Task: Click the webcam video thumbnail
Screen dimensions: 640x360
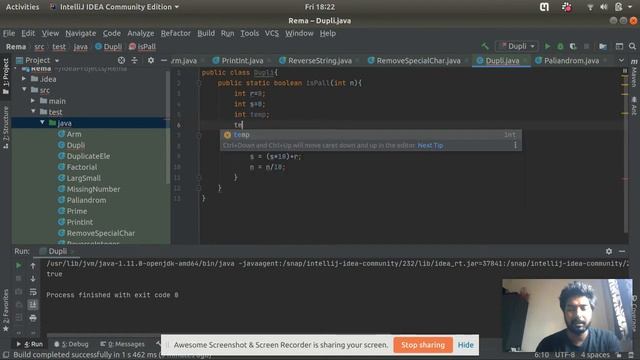Action: coord(567,315)
